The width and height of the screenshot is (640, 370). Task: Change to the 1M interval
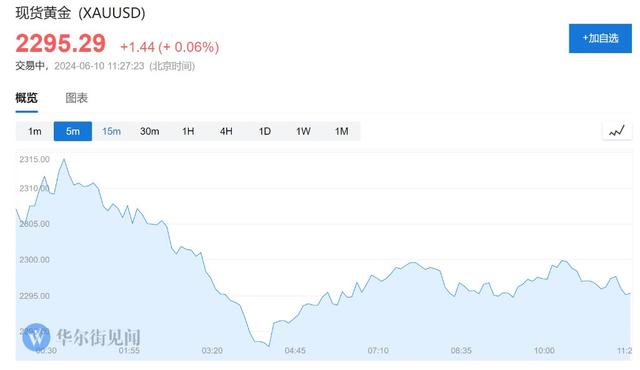point(341,131)
